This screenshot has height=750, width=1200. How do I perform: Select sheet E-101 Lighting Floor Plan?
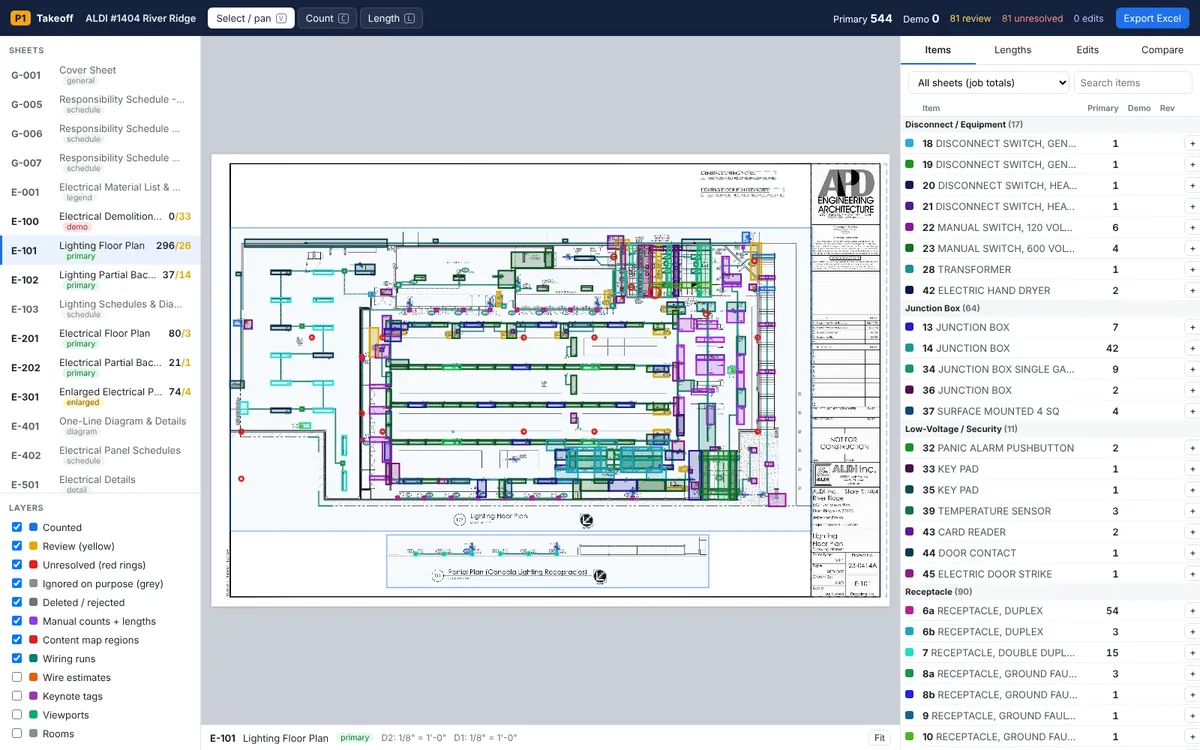pos(100,250)
